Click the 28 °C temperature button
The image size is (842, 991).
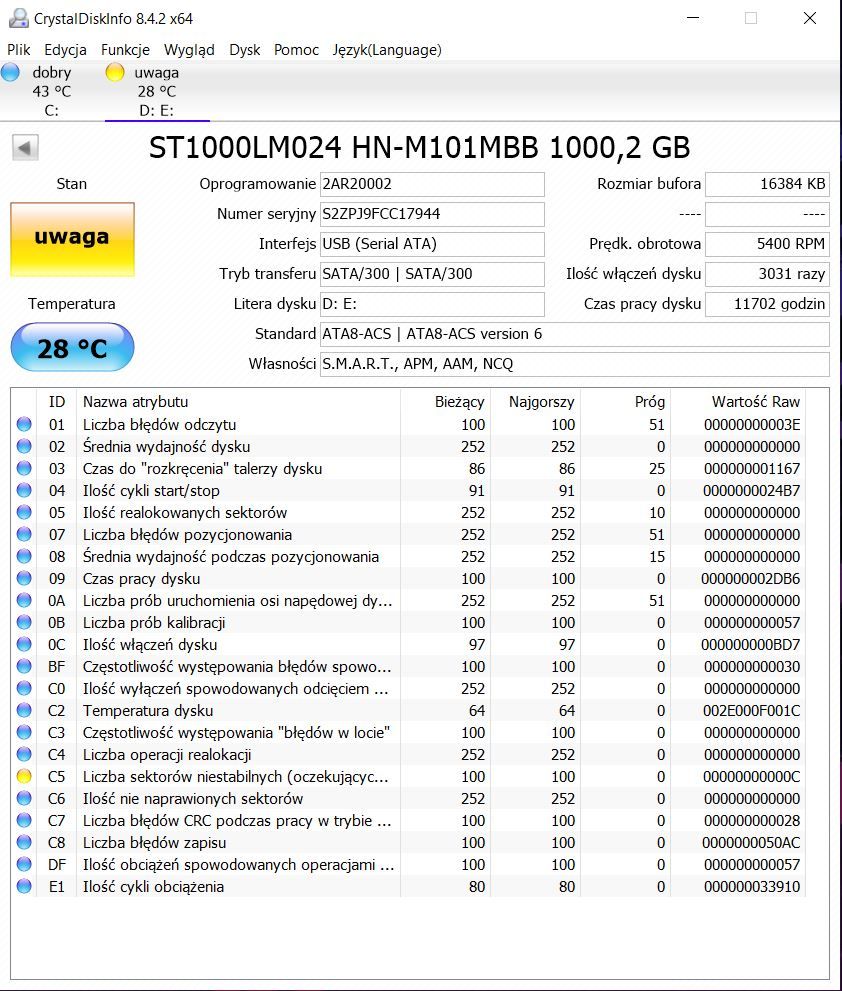(x=72, y=348)
